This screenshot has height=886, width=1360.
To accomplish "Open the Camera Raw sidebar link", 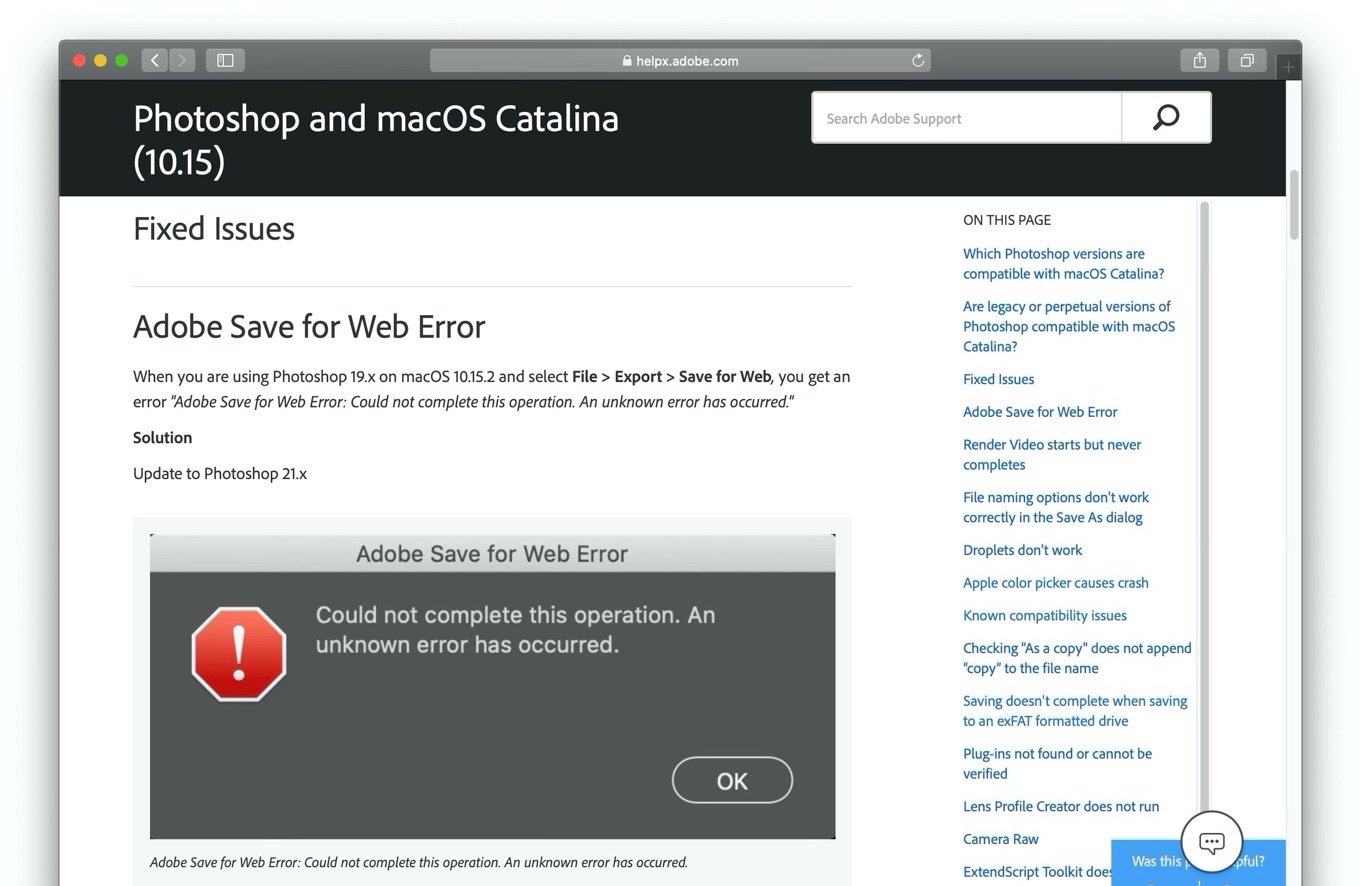I will pos(1000,839).
